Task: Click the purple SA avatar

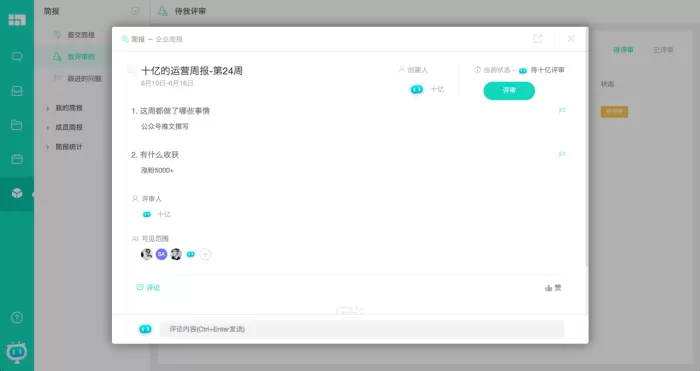Action: pos(161,254)
